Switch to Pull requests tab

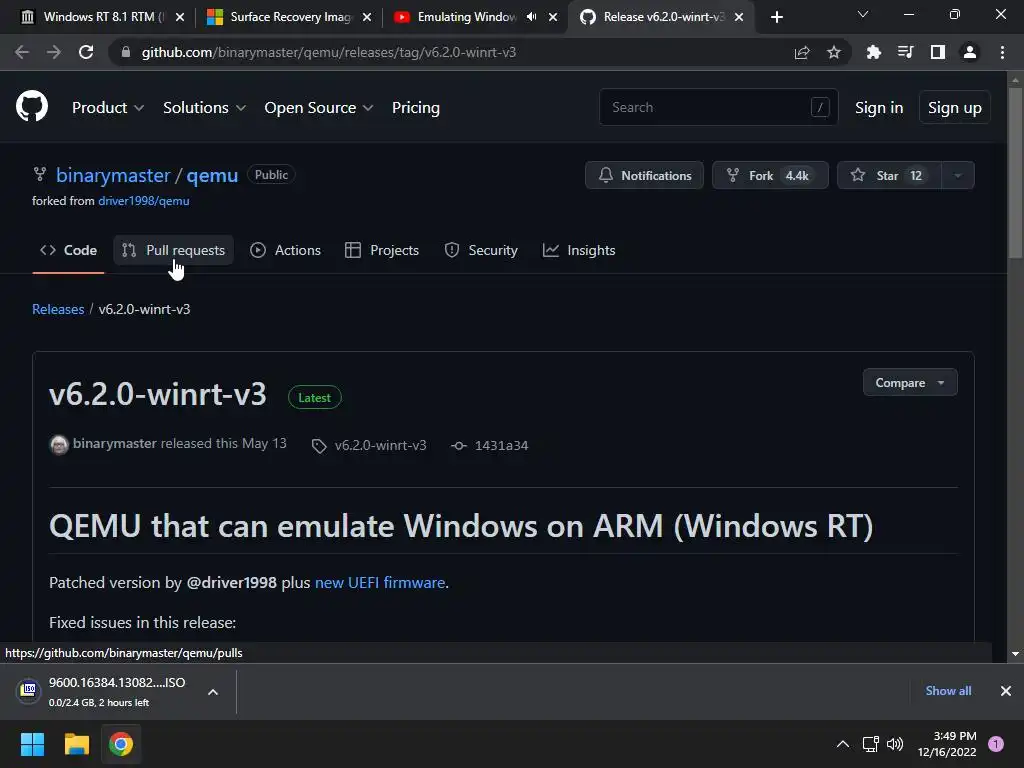pyautogui.click(x=174, y=250)
